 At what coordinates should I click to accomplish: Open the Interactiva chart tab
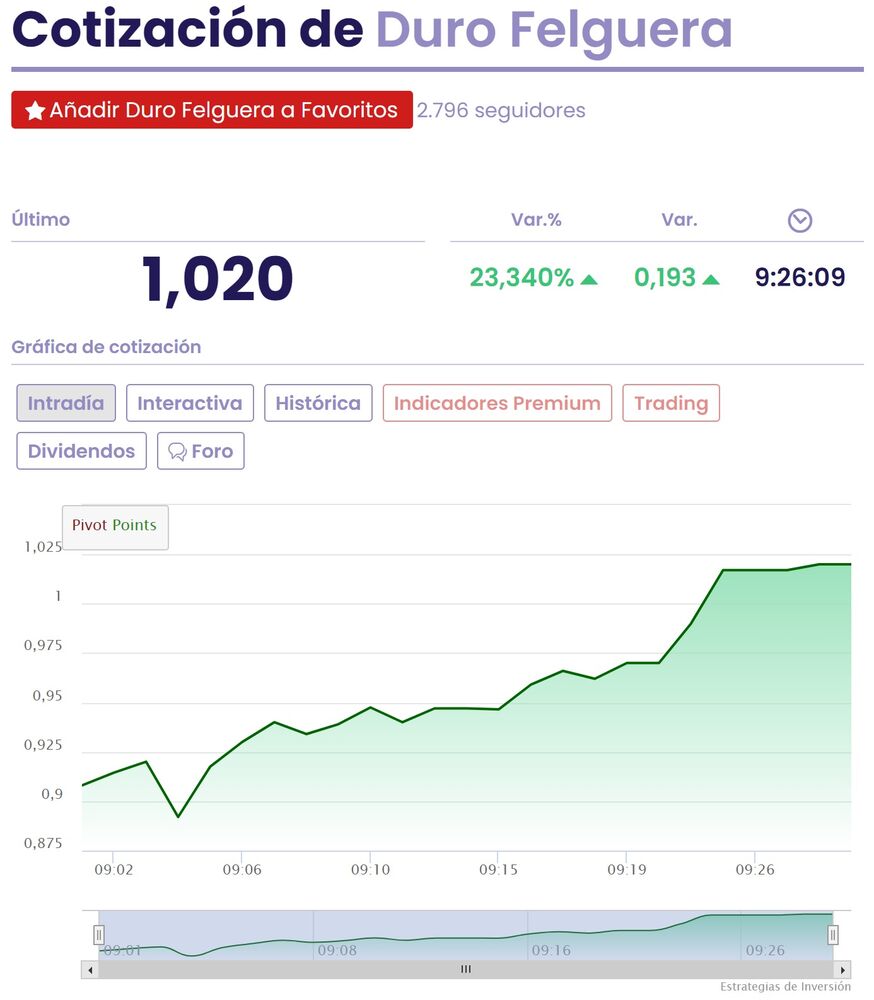point(190,404)
